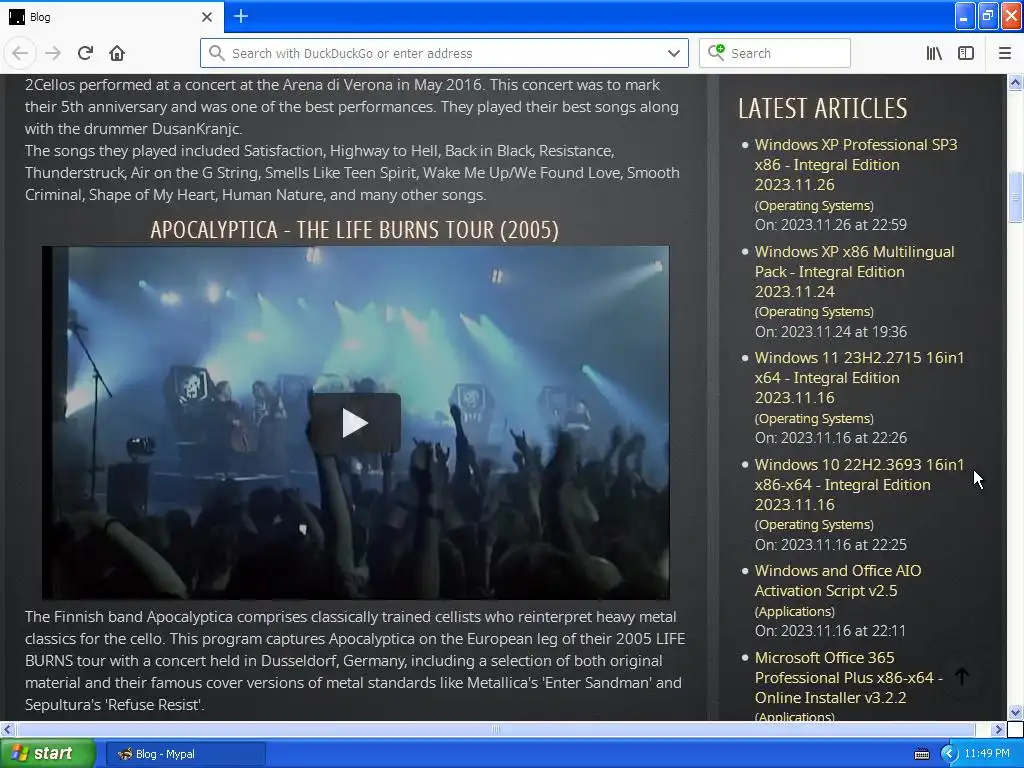Open the Windows Start menu

pyautogui.click(x=48, y=753)
